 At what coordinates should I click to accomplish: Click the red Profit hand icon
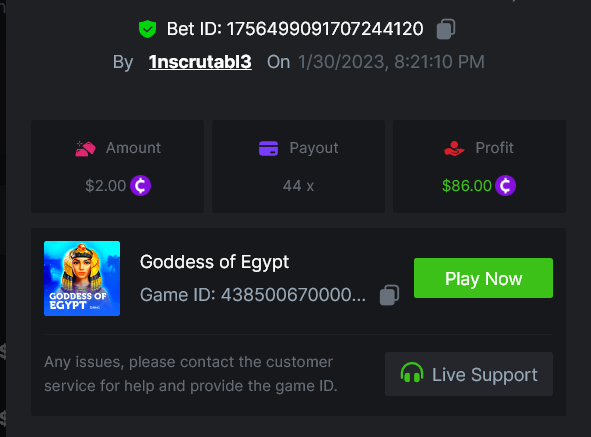pos(454,148)
